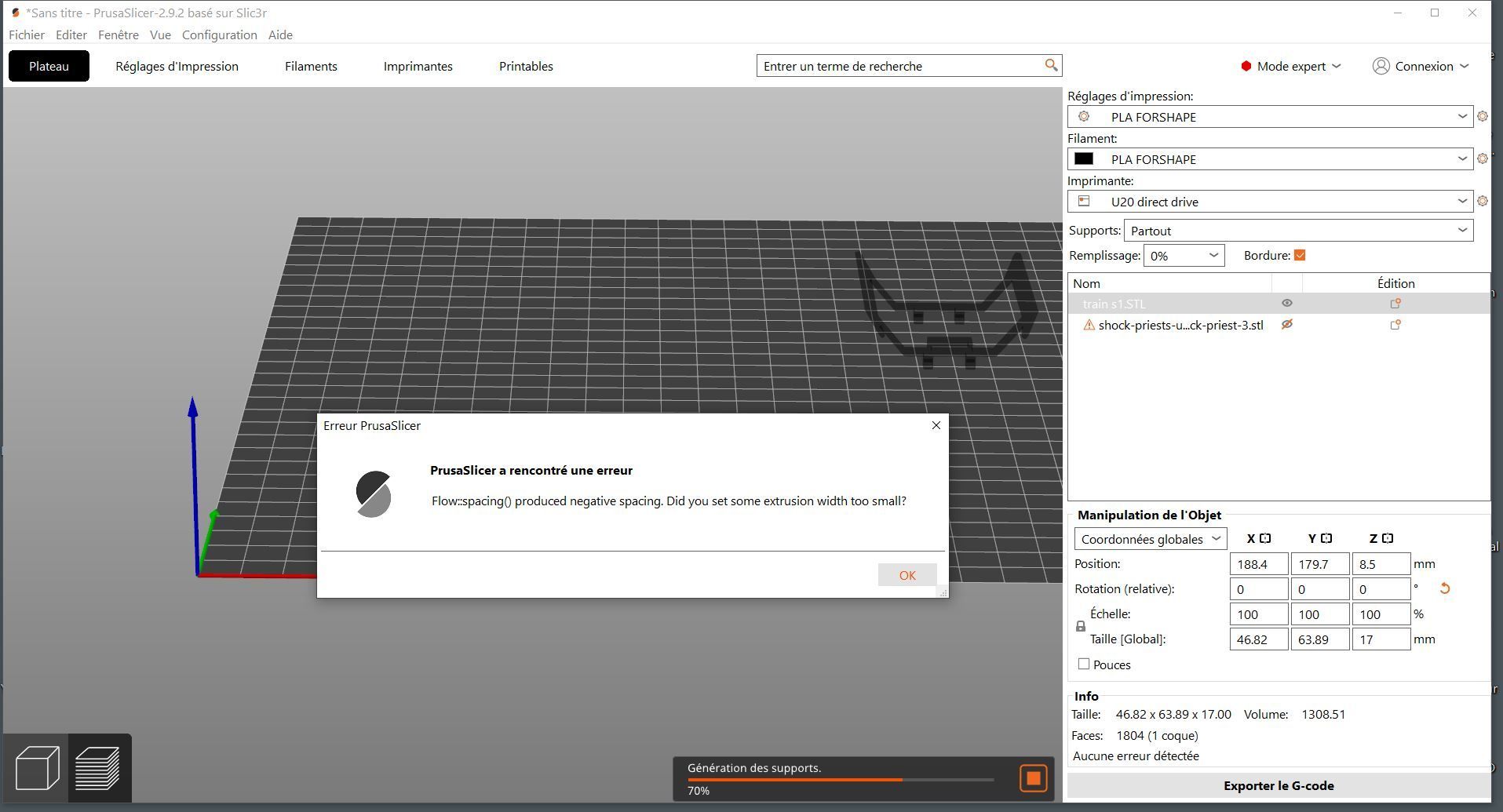Toggle visibility of train s1.STL
The image size is (1503, 812).
coord(1286,303)
